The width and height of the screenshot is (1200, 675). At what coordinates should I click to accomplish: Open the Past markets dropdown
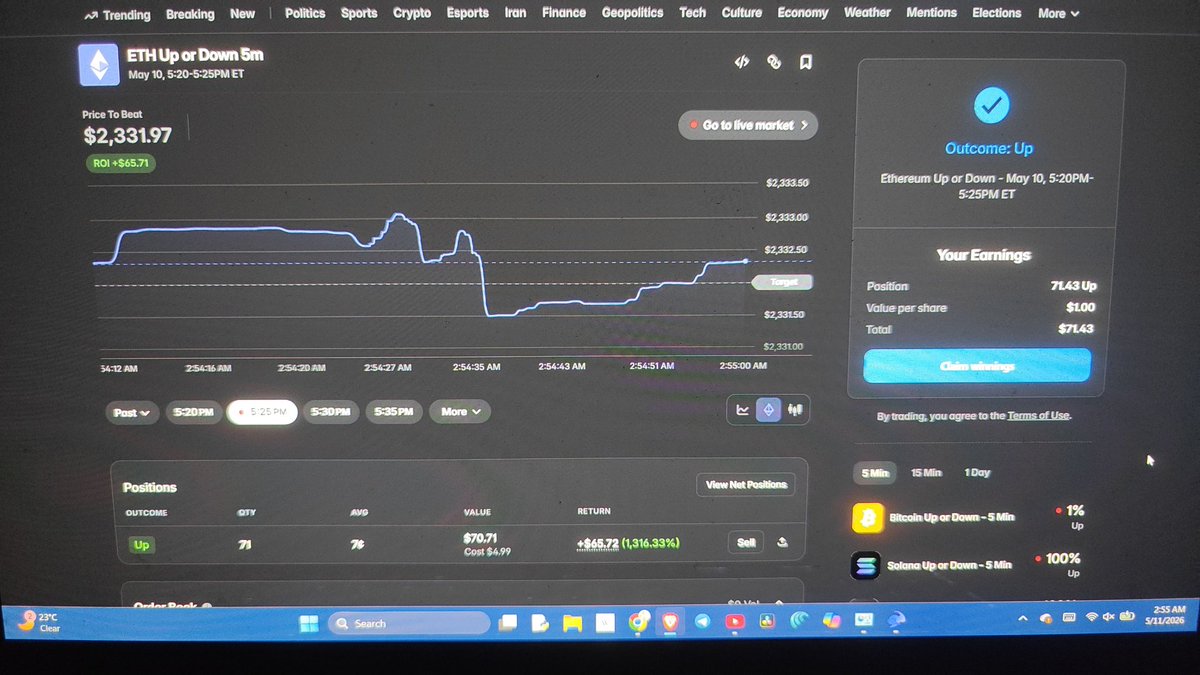tap(132, 412)
